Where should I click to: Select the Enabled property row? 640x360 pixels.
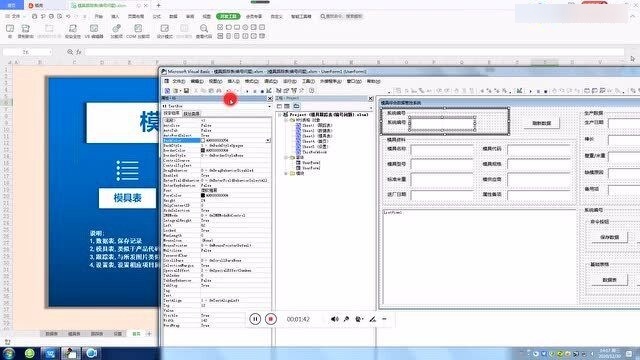[x=216, y=176]
